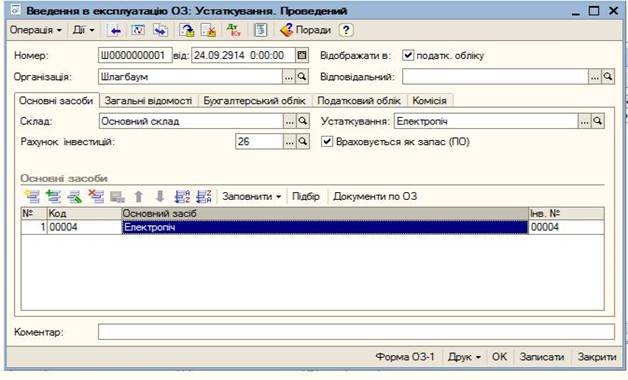The image size is (628, 380).
Task: Click the grayed finish-editing table icon
Action: point(117,197)
